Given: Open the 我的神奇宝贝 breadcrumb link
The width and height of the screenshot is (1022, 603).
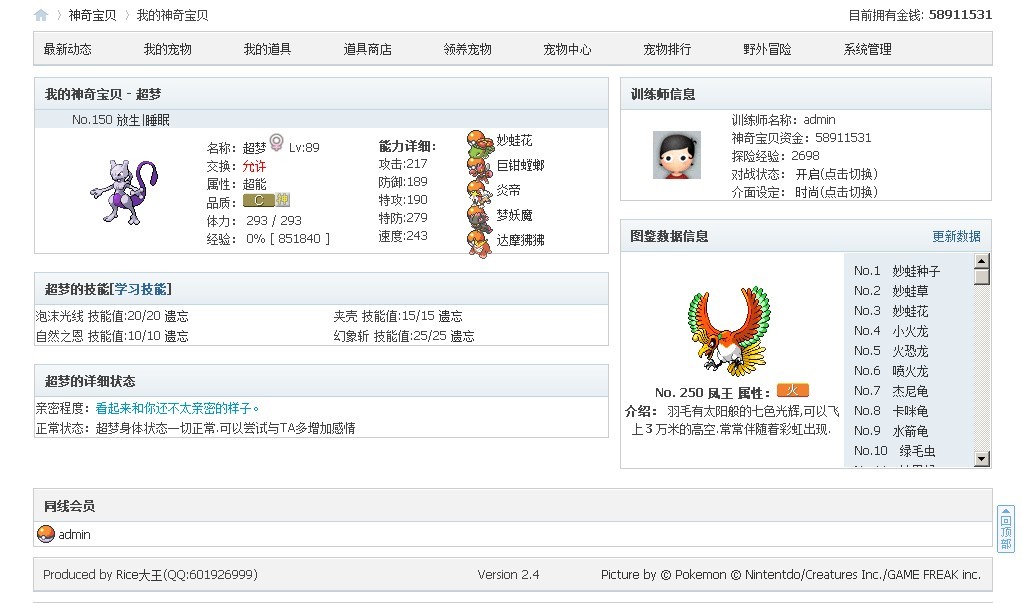Looking at the screenshot, I should [x=172, y=15].
